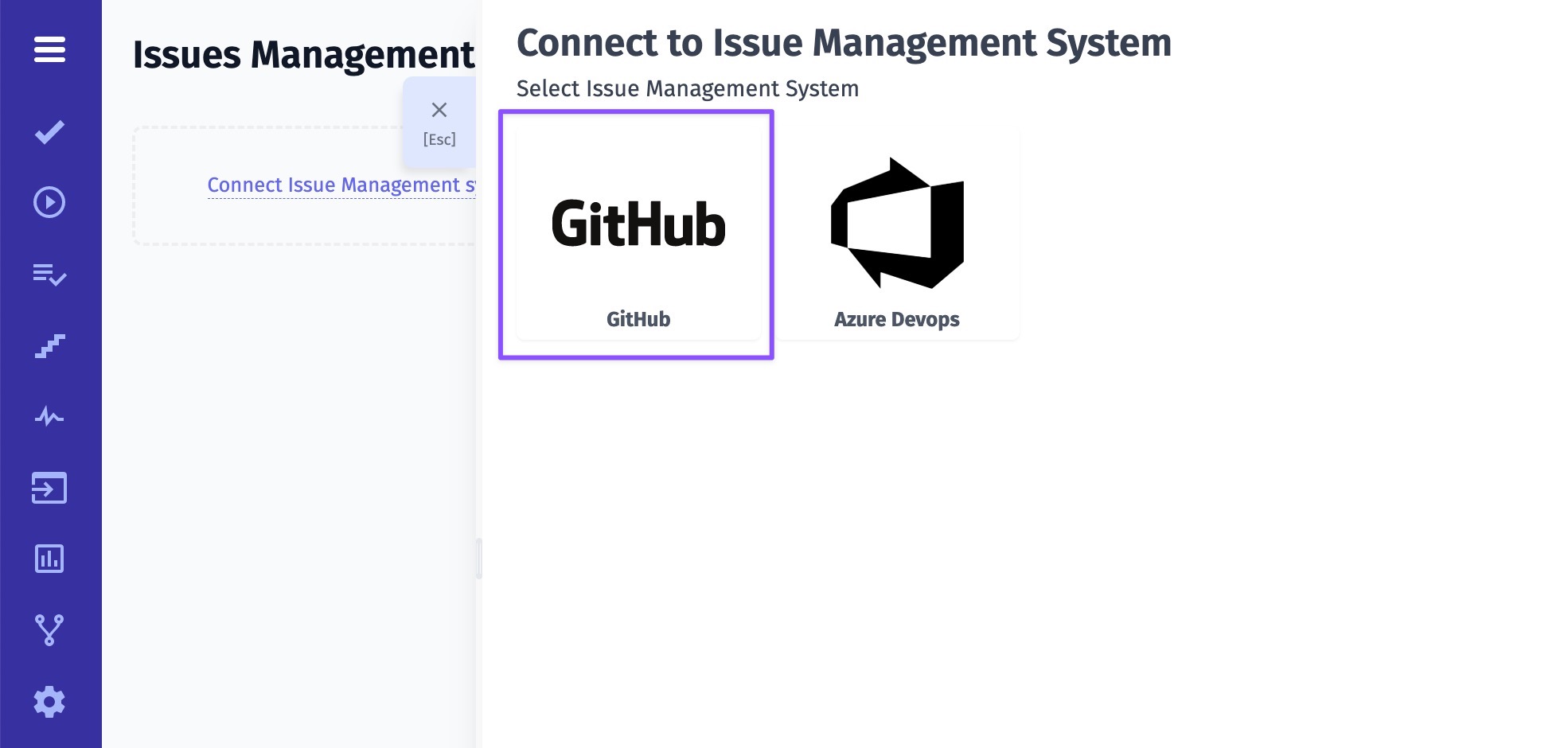Image resolution: width=1568 pixels, height=748 pixels.
Task: Go to Tests via the checkmark icon
Action: click(x=49, y=132)
